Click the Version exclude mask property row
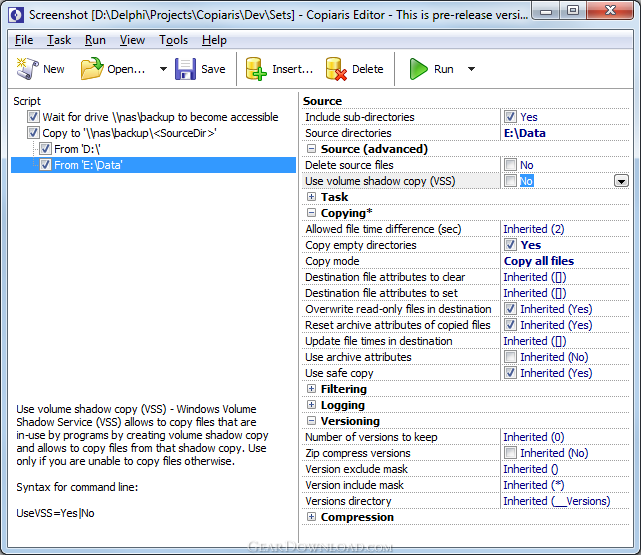 pyautogui.click(x=466, y=469)
